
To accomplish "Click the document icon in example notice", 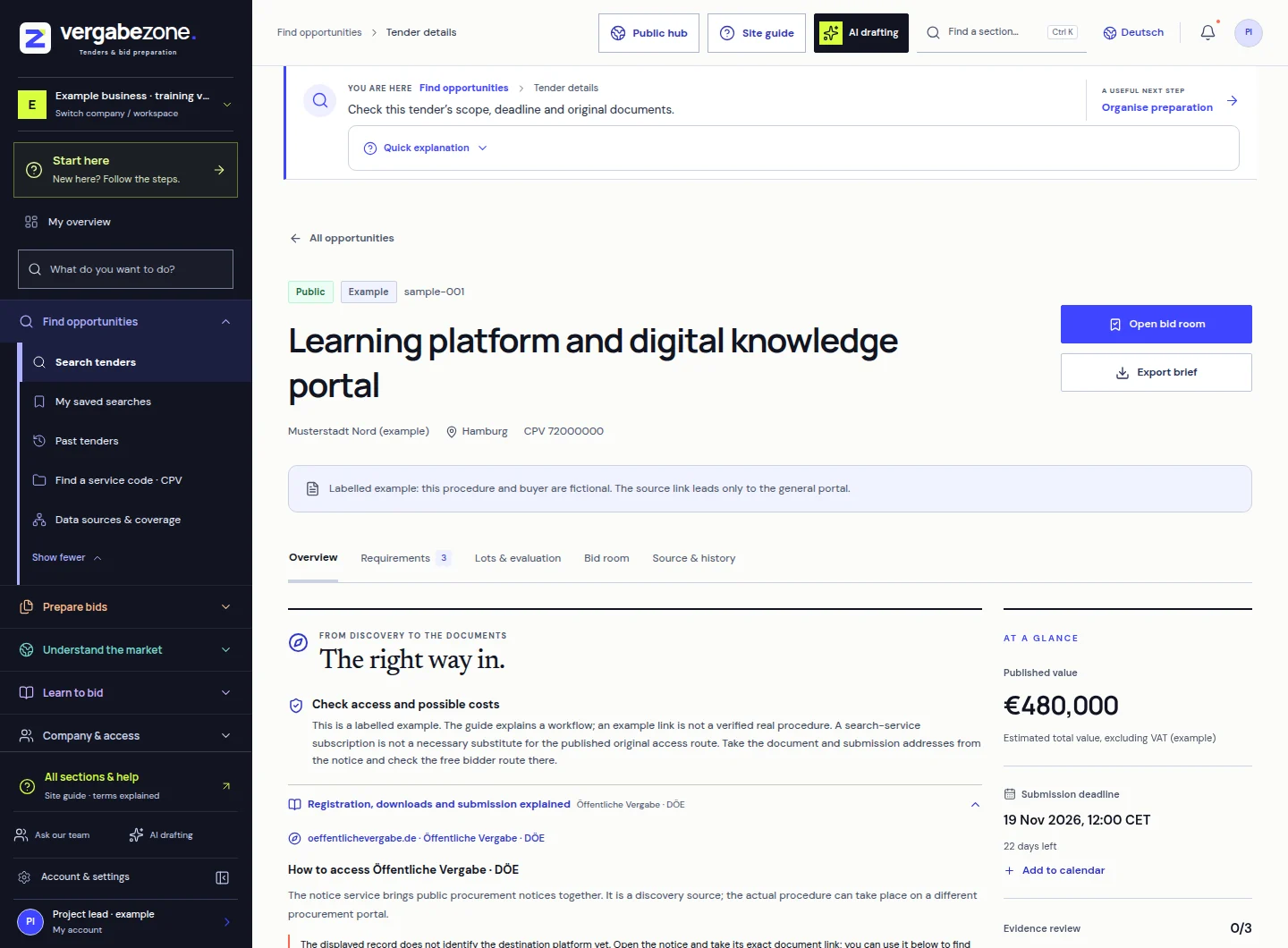I will (312, 488).
